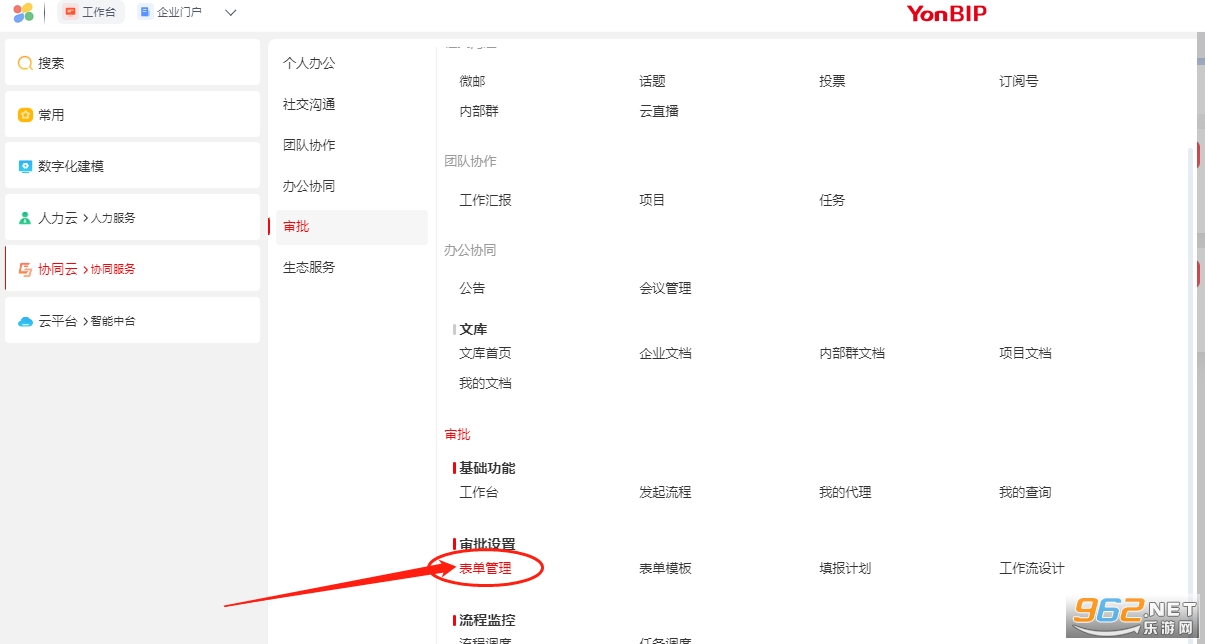The image size is (1205, 644).
Task: Open 公告
Action: pyautogui.click(x=472, y=288)
